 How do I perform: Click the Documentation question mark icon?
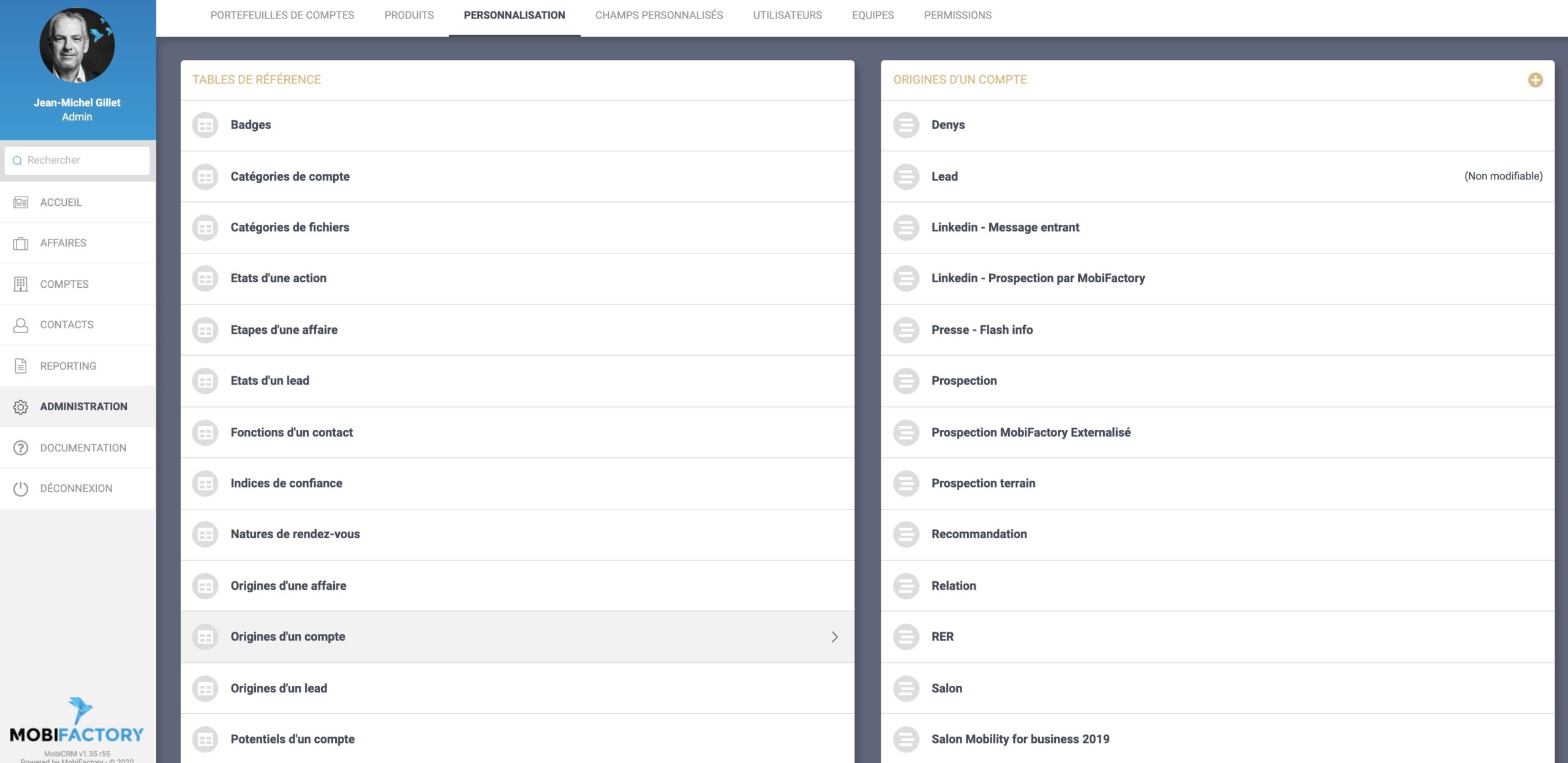[21, 448]
